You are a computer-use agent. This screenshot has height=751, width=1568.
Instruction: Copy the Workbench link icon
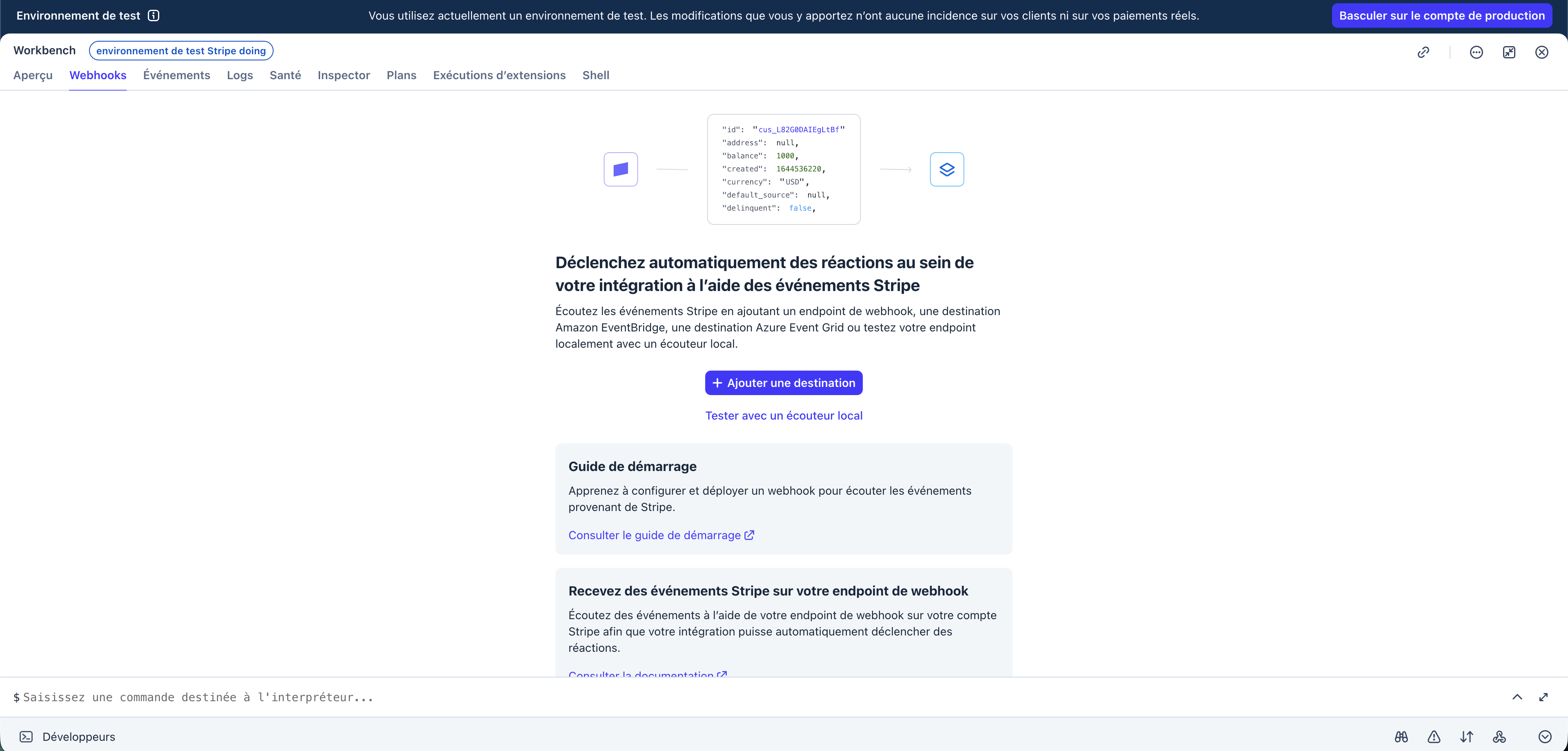[1423, 52]
